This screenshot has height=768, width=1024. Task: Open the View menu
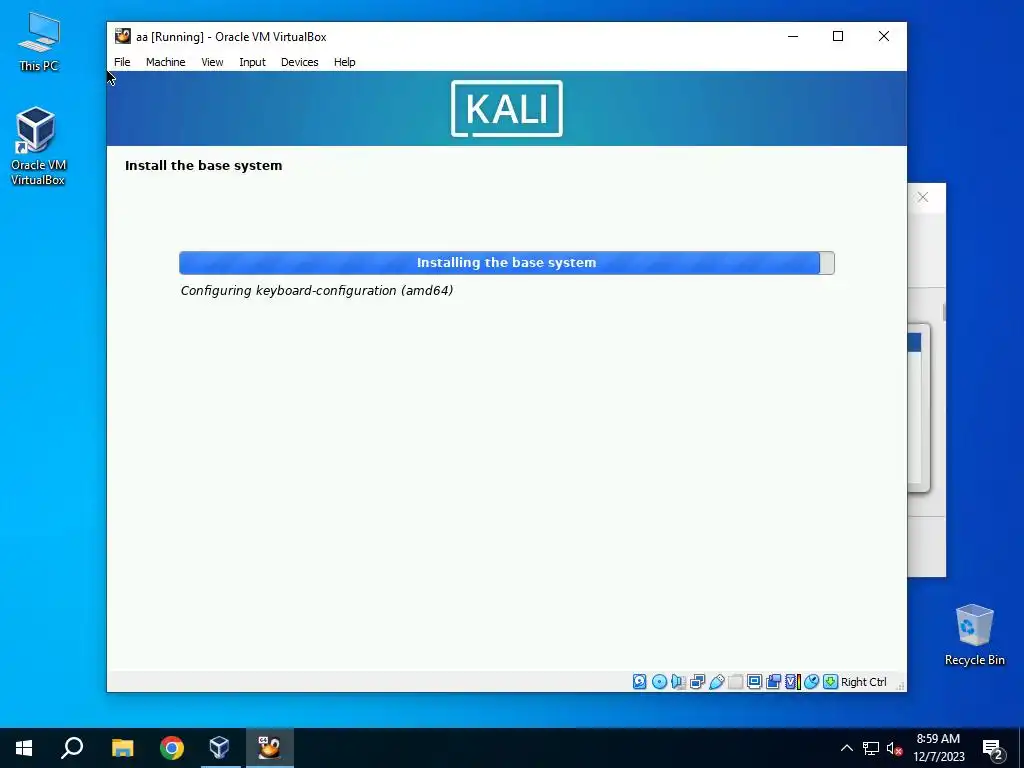coord(212,62)
